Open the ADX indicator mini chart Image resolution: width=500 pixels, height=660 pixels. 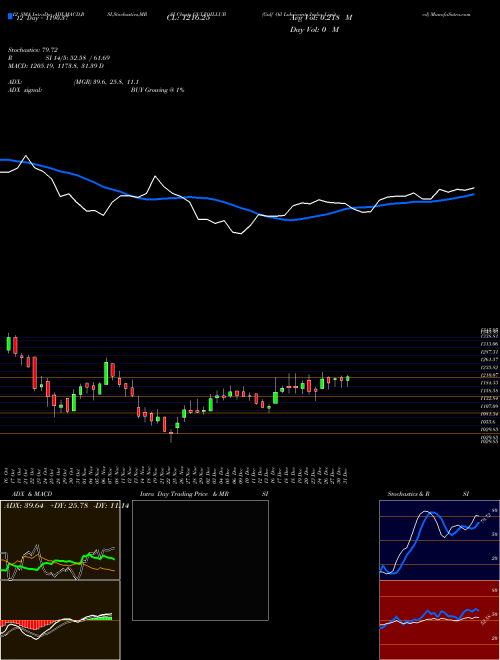pyautogui.click(x=60, y=540)
